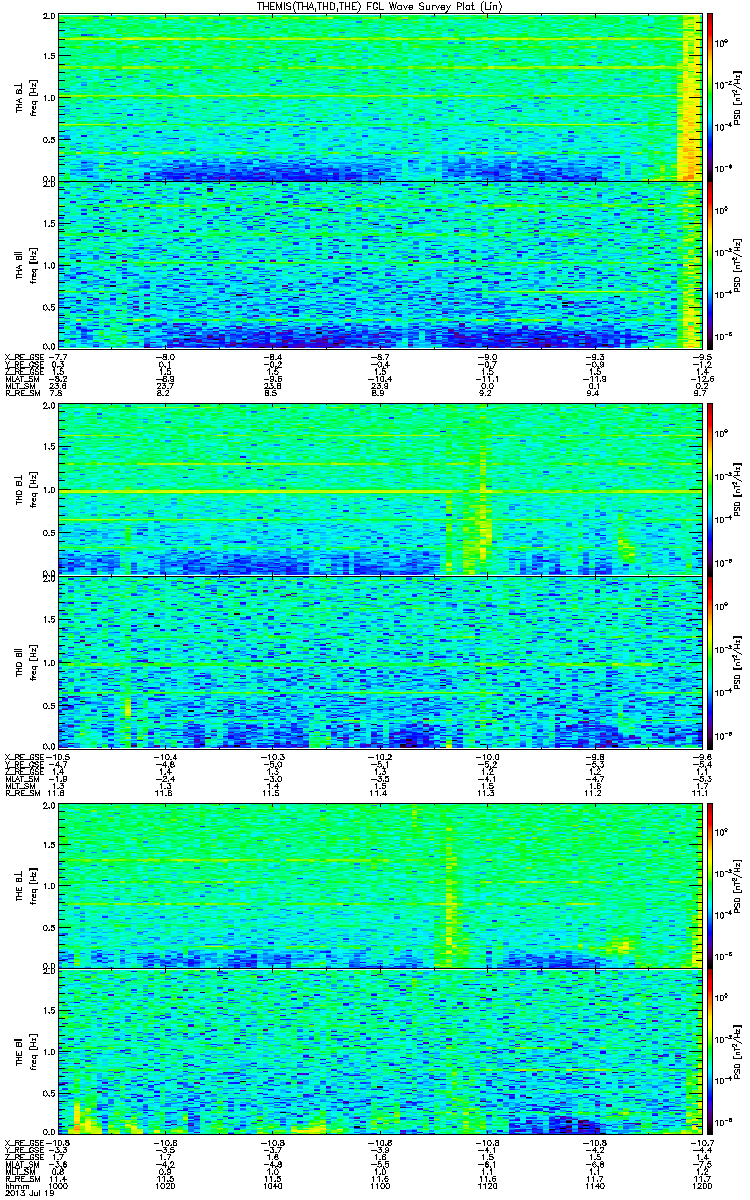Click the 'THE BII freq [Hz]' axis label
The image size is (750, 1200).
[24, 1050]
